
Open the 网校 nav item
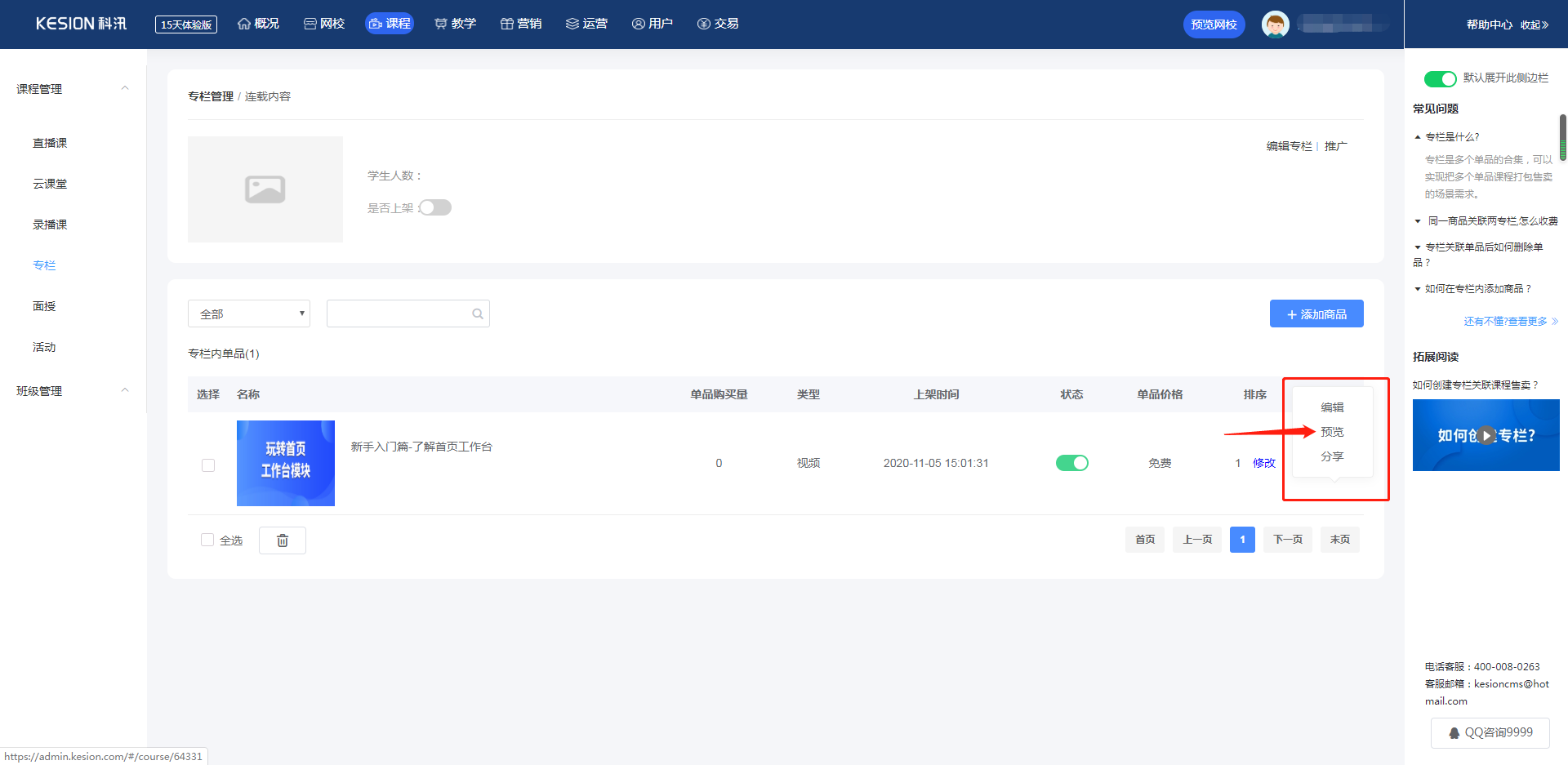point(324,24)
